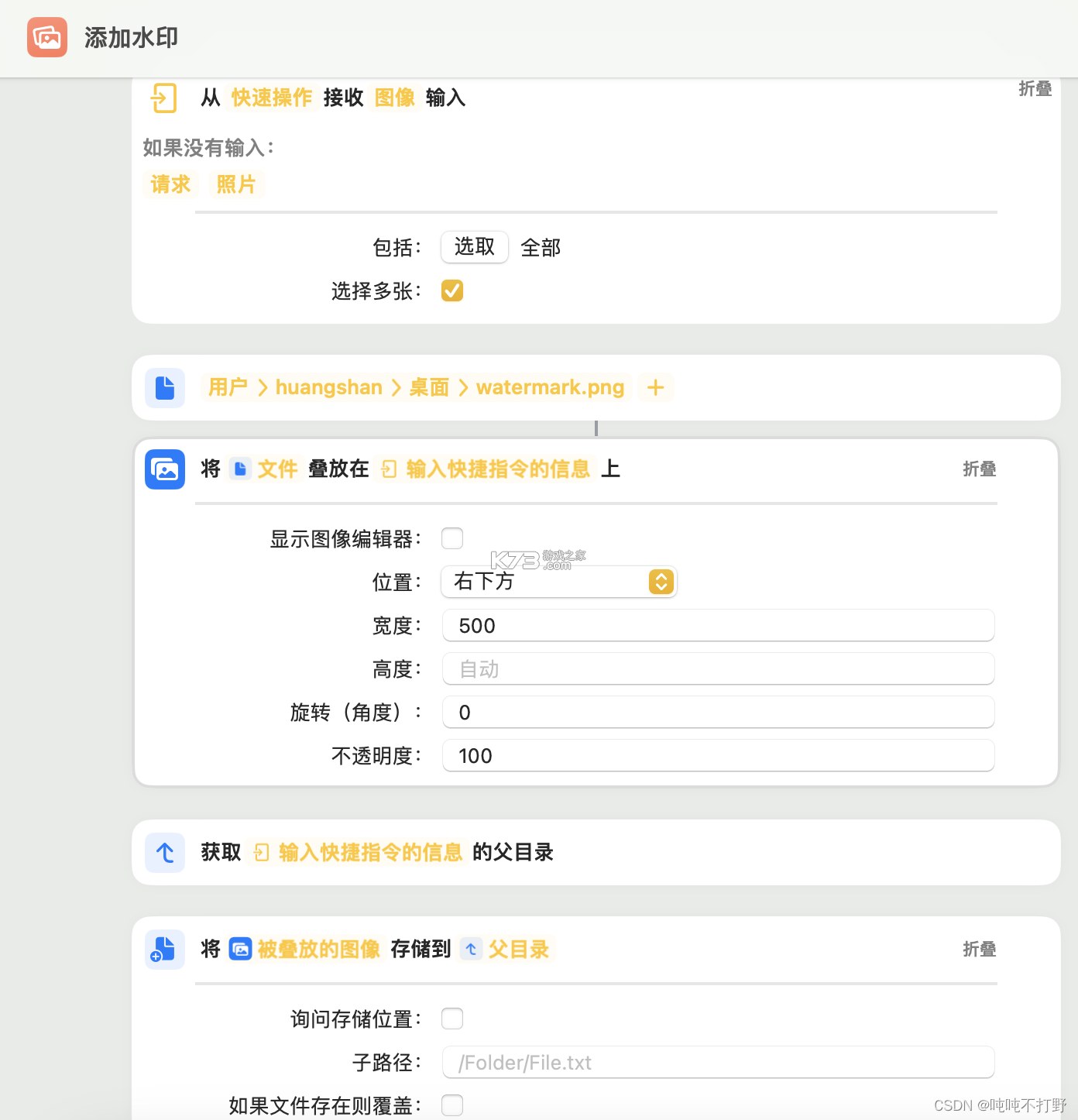Click watermark.png in the file path

[551, 387]
